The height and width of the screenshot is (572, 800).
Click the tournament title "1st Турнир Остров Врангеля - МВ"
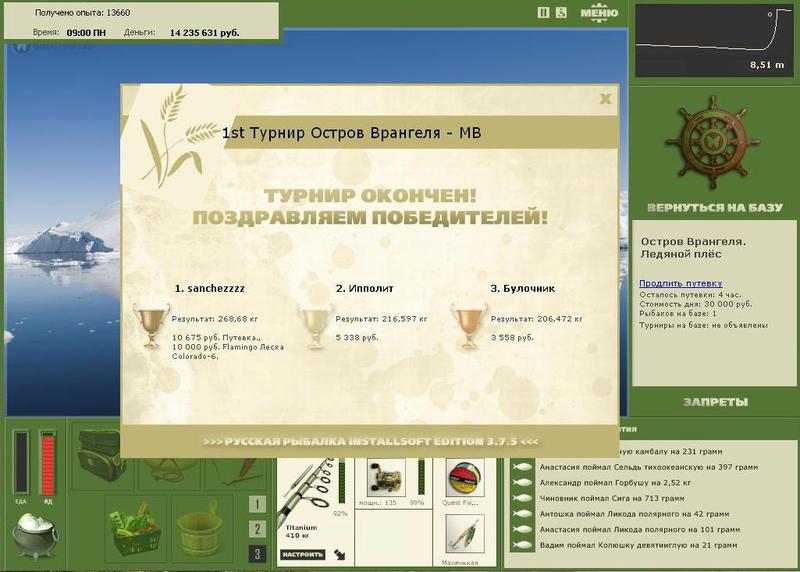[351, 133]
